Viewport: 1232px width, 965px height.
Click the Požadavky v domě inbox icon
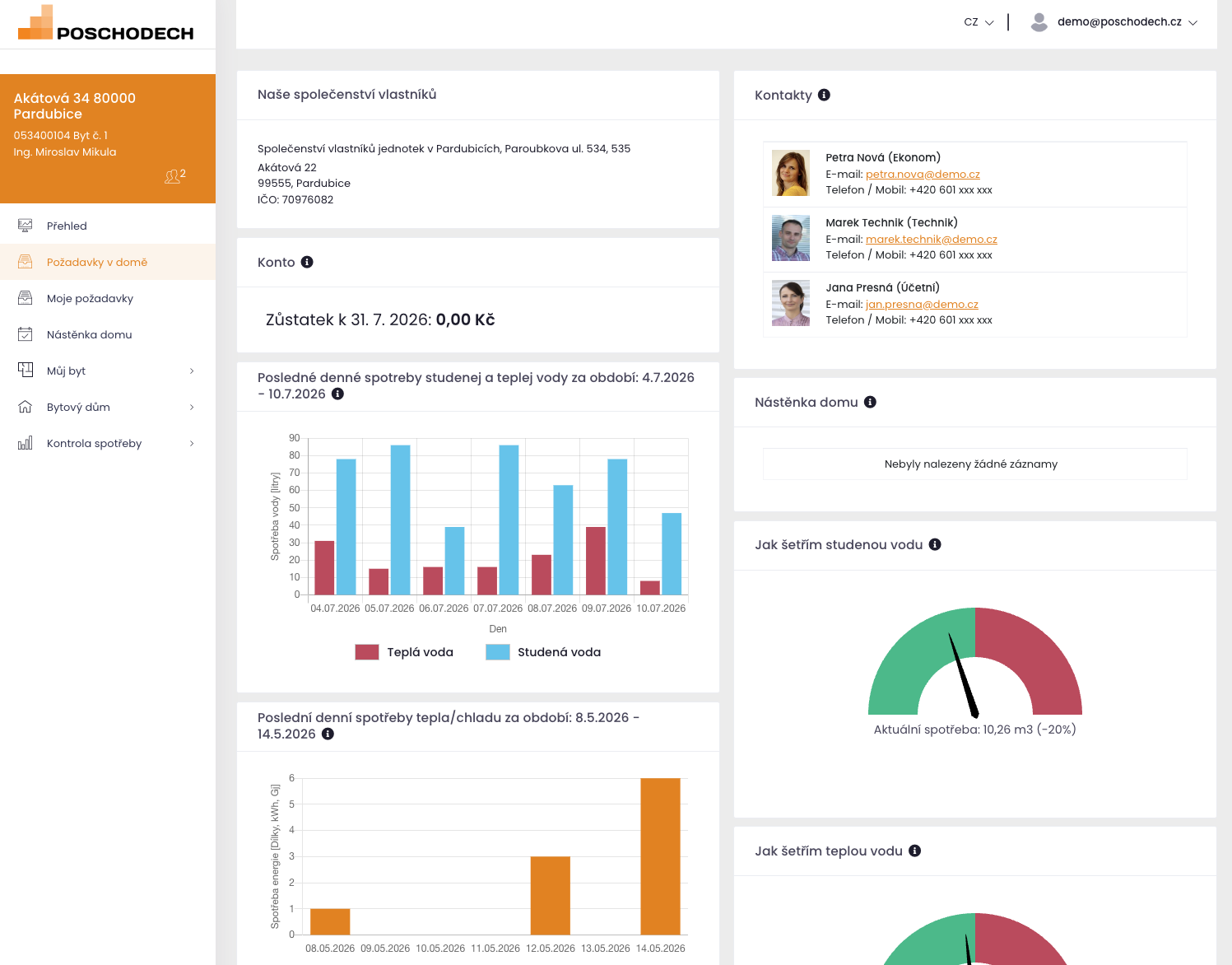[x=26, y=262]
